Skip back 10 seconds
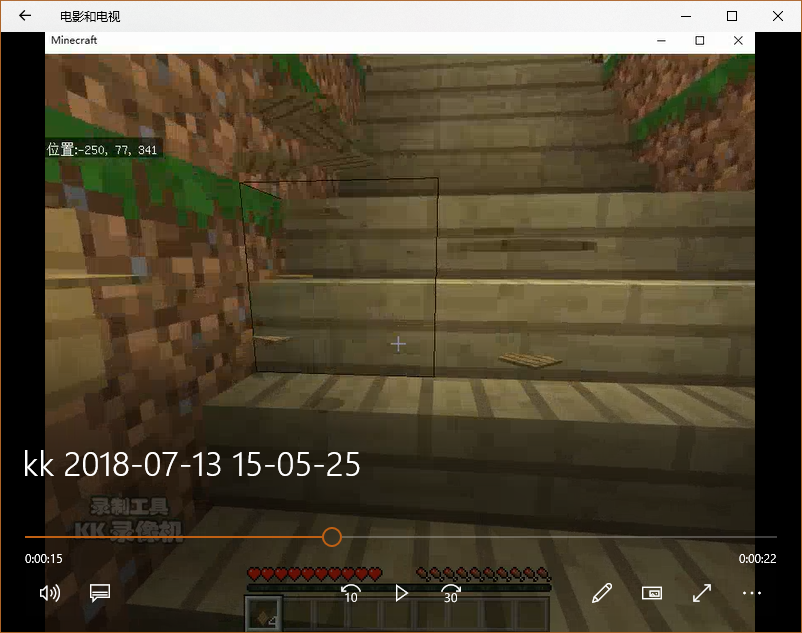 click(351, 593)
